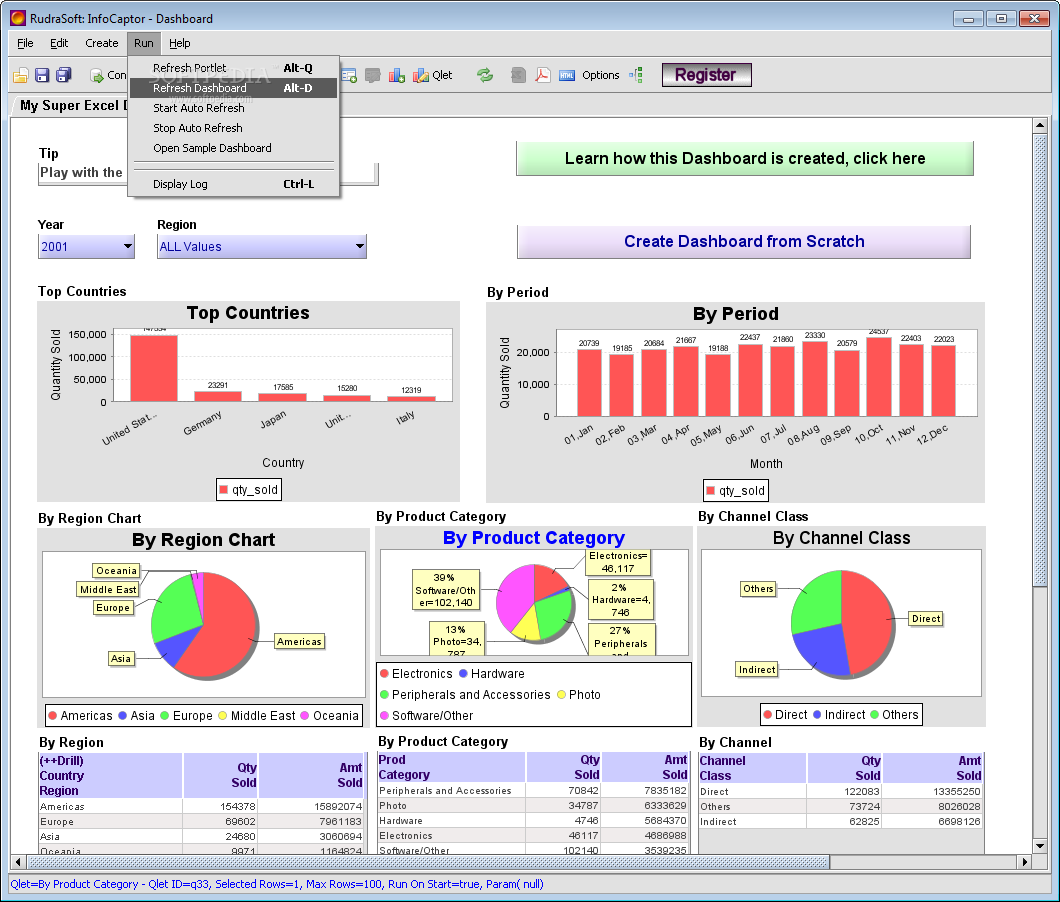The height and width of the screenshot is (902, 1060).
Task: Click Americas slice label in Region pie
Action: [x=299, y=642]
